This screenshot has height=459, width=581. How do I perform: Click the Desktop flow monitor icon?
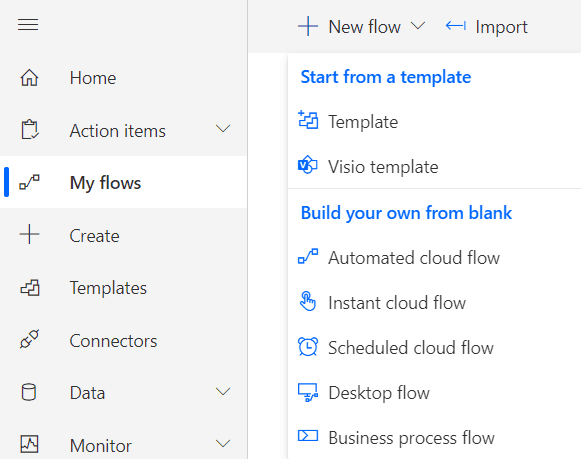(x=308, y=393)
